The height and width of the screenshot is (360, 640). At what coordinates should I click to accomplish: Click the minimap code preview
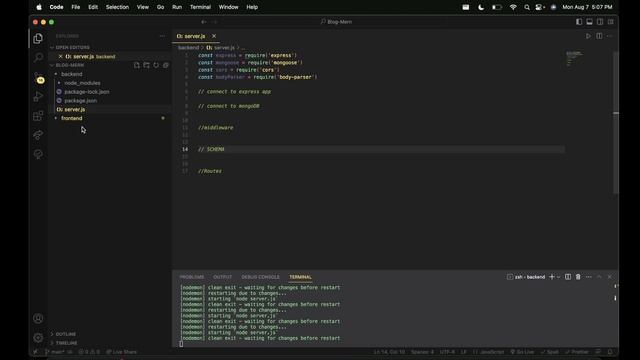[x=574, y=58]
